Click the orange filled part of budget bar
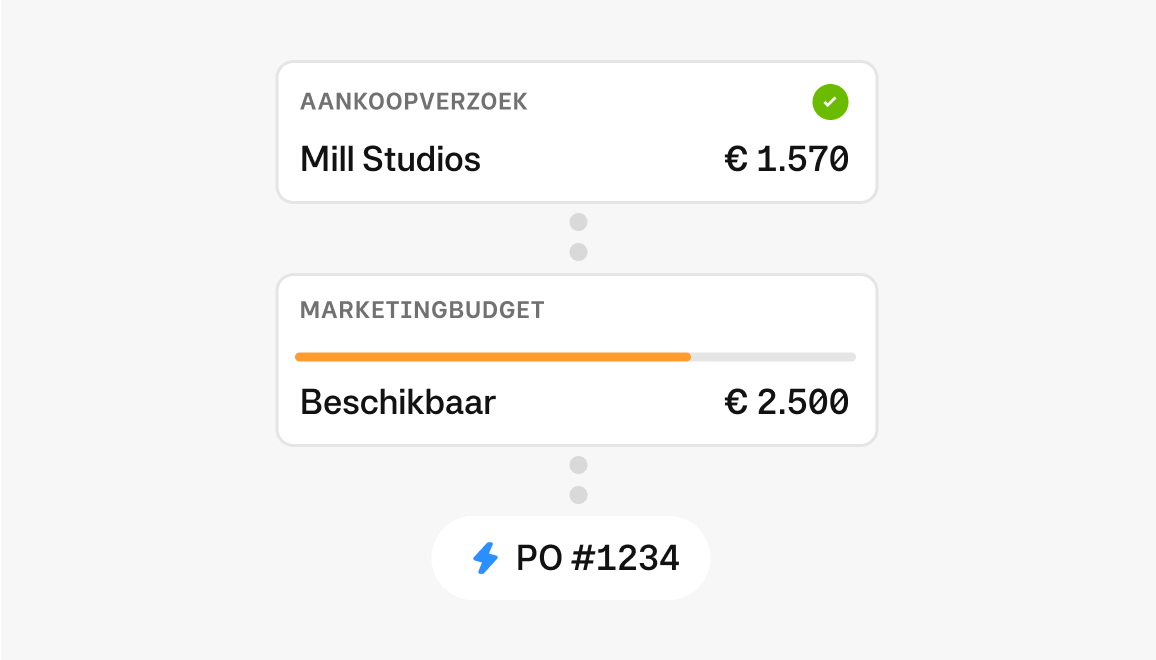The width and height of the screenshot is (1156, 660). (492, 356)
